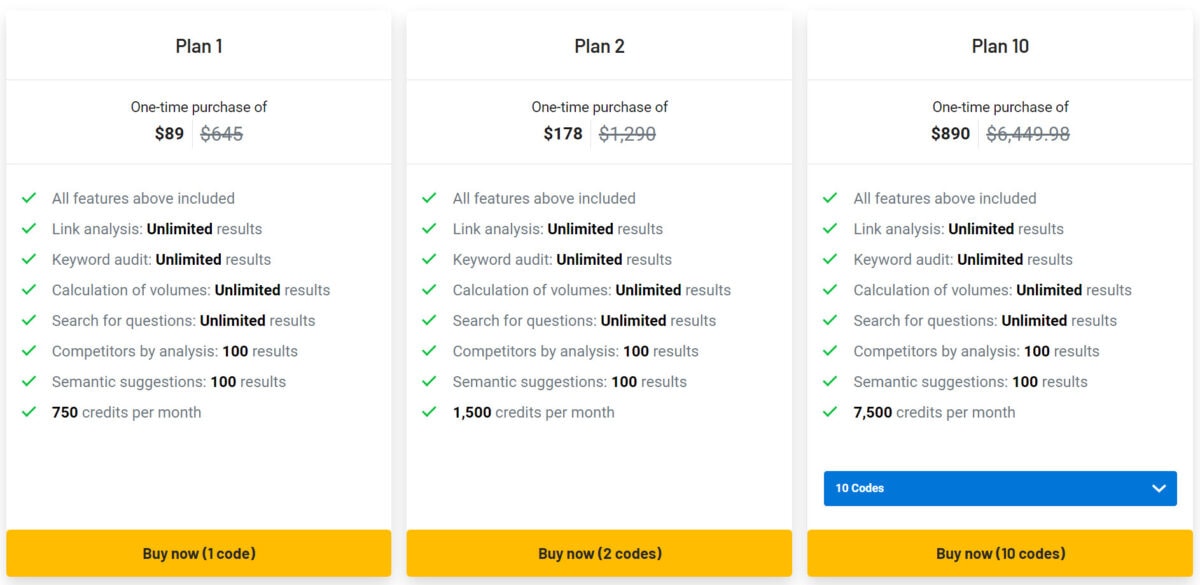Click the strikethrough $645 price

click(x=222, y=133)
